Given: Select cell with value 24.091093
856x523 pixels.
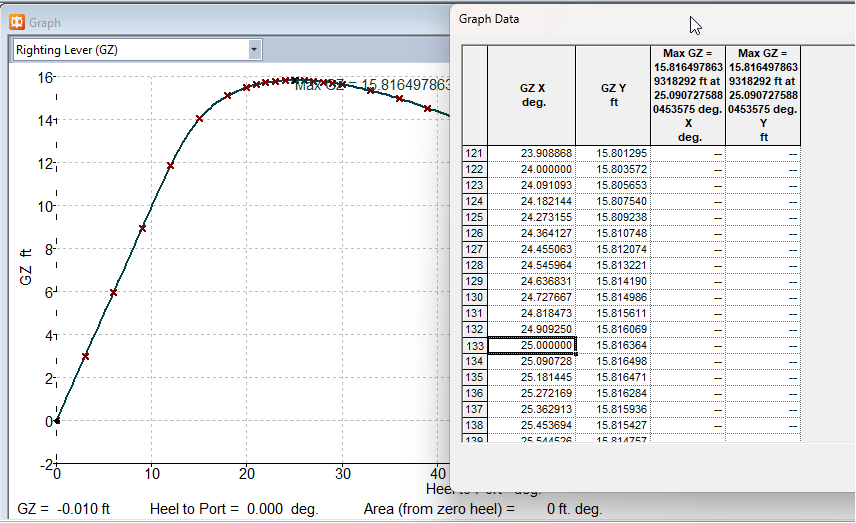Looking at the screenshot, I should (x=532, y=186).
